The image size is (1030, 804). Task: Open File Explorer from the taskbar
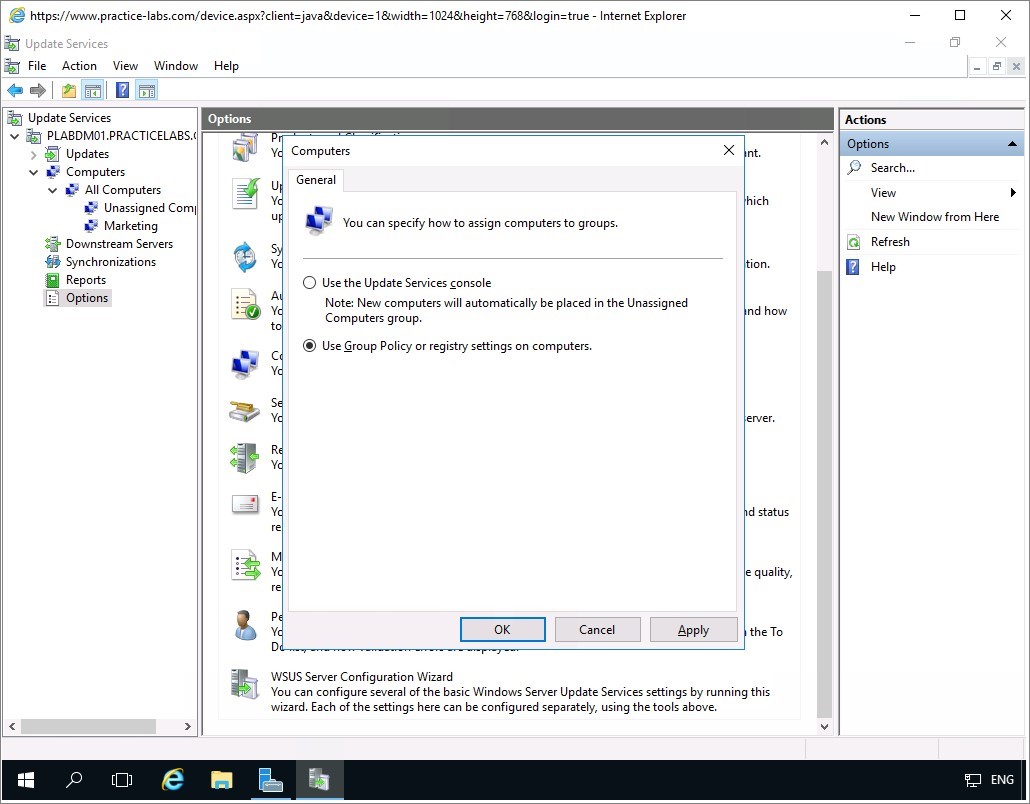[x=221, y=780]
